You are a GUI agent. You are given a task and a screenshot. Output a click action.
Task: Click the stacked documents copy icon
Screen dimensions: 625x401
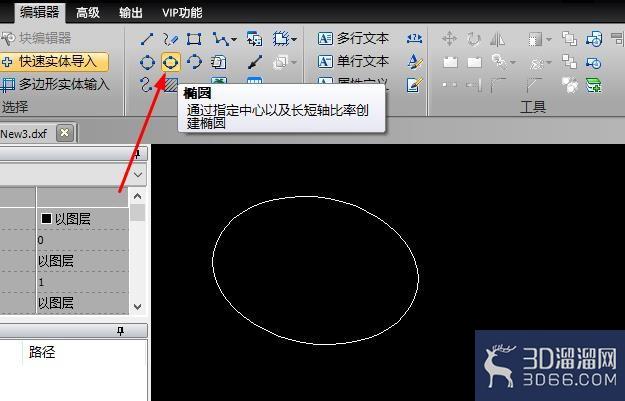pos(218,62)
